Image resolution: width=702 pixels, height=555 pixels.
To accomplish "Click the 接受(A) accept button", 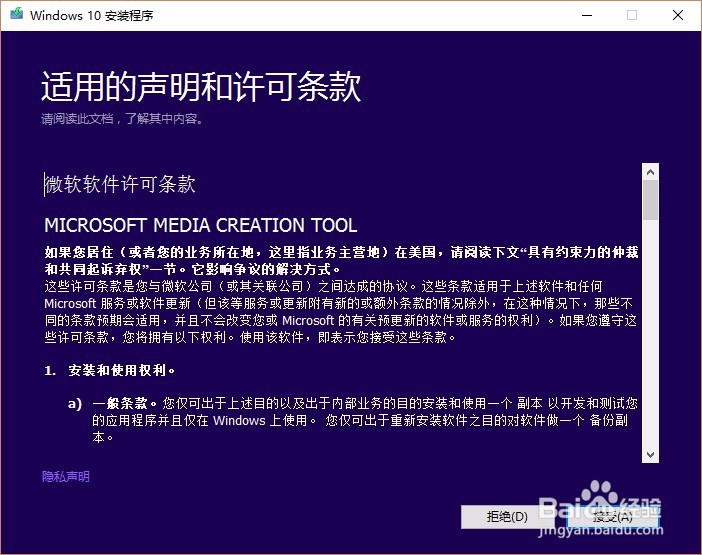I will 612,517.
